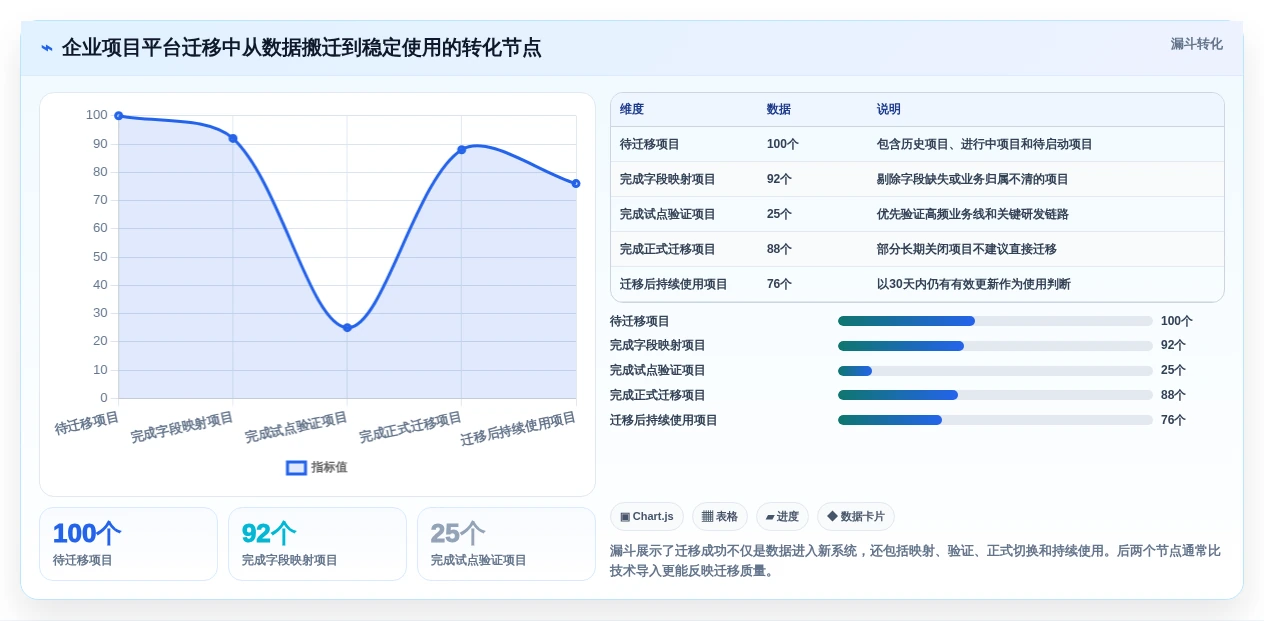
Task: Click the last chart point at value 76
Action: pyautogui.click(x=576, y=184)
